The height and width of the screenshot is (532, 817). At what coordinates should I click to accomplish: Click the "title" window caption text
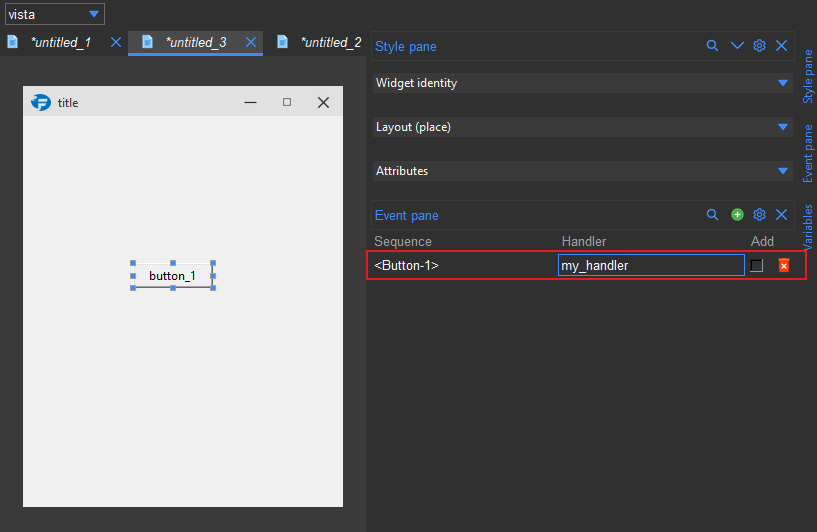point(68,103)
